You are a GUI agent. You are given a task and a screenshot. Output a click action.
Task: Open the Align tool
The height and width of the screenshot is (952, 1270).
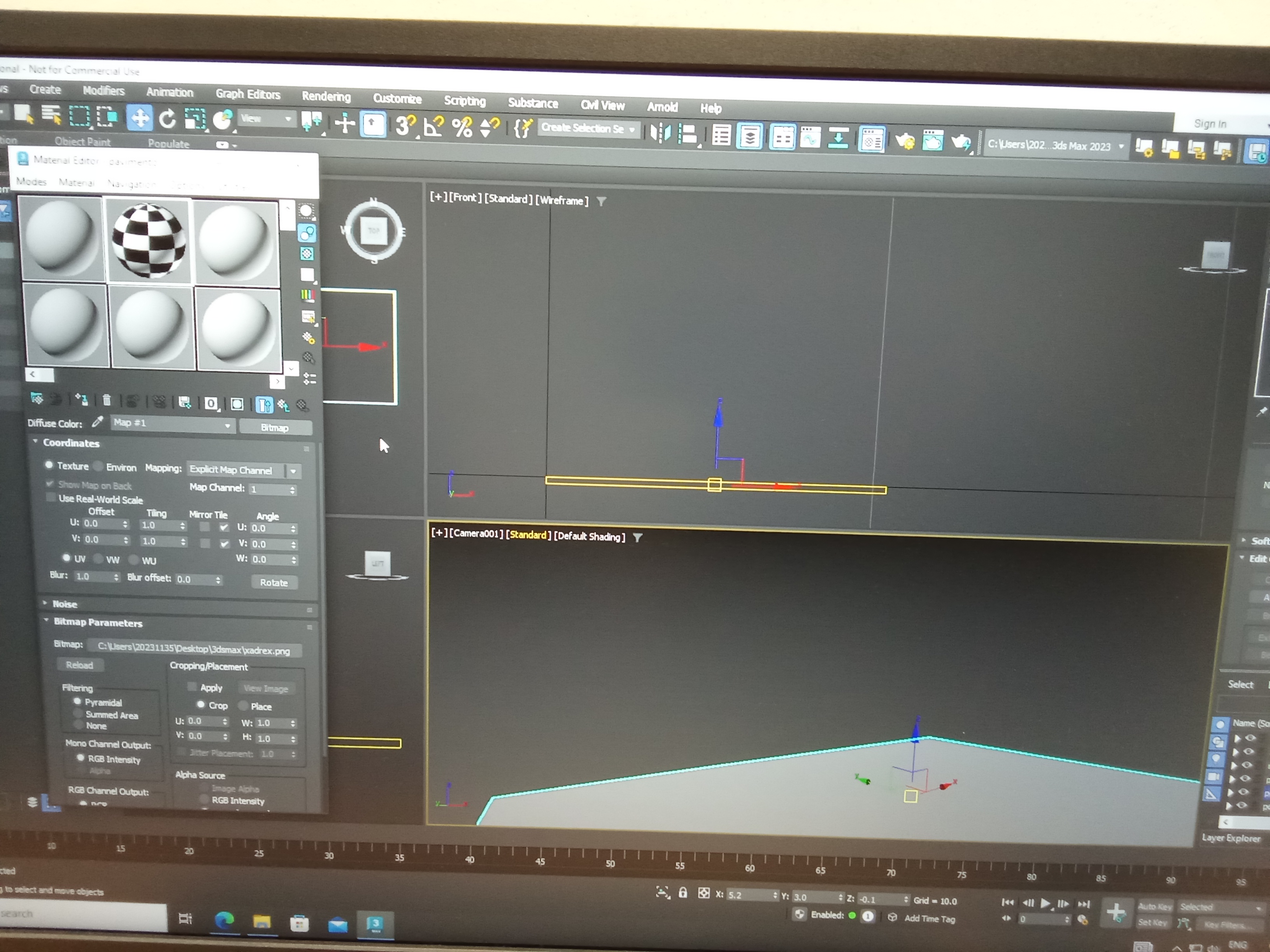[688, 134]
